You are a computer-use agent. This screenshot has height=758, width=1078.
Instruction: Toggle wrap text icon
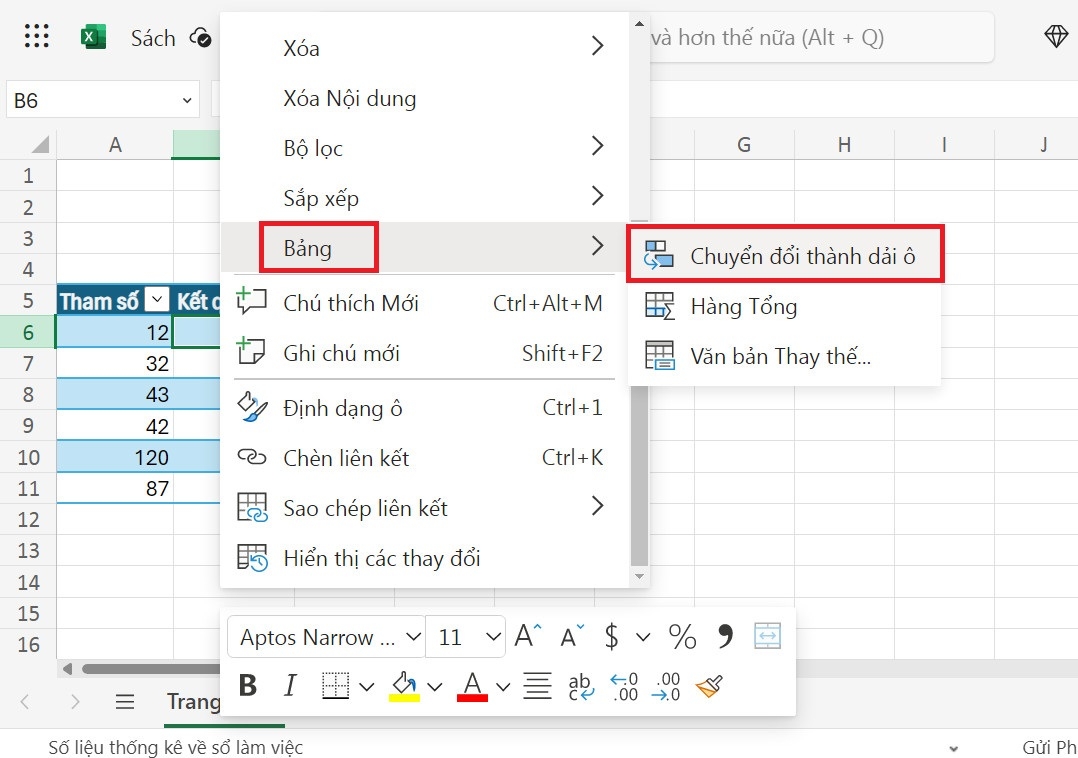[580, 686]
